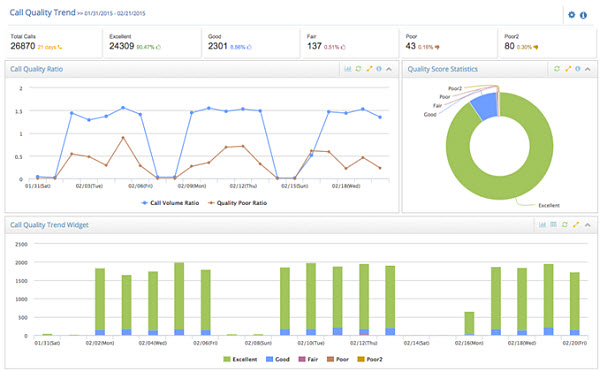Screen dimensions: 600x370
Task: Click the 02/06(Fri) bar in trend widget
Action: (205, 303)
